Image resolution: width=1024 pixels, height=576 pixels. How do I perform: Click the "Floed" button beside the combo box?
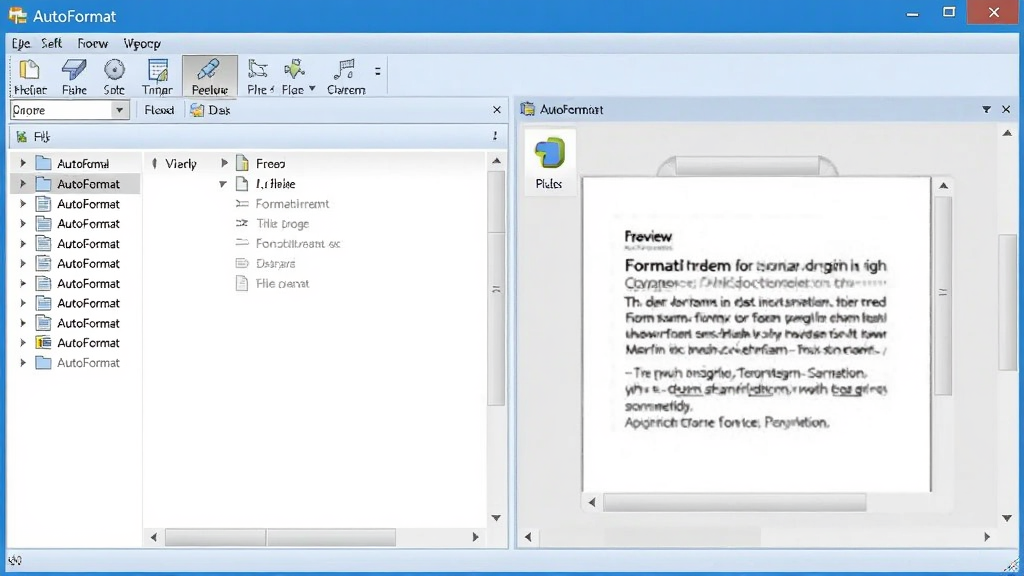click(159, 110)
